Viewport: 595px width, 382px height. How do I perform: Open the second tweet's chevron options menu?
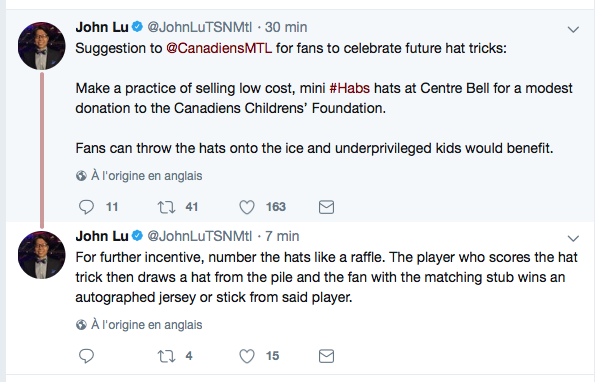coord(573,238)
